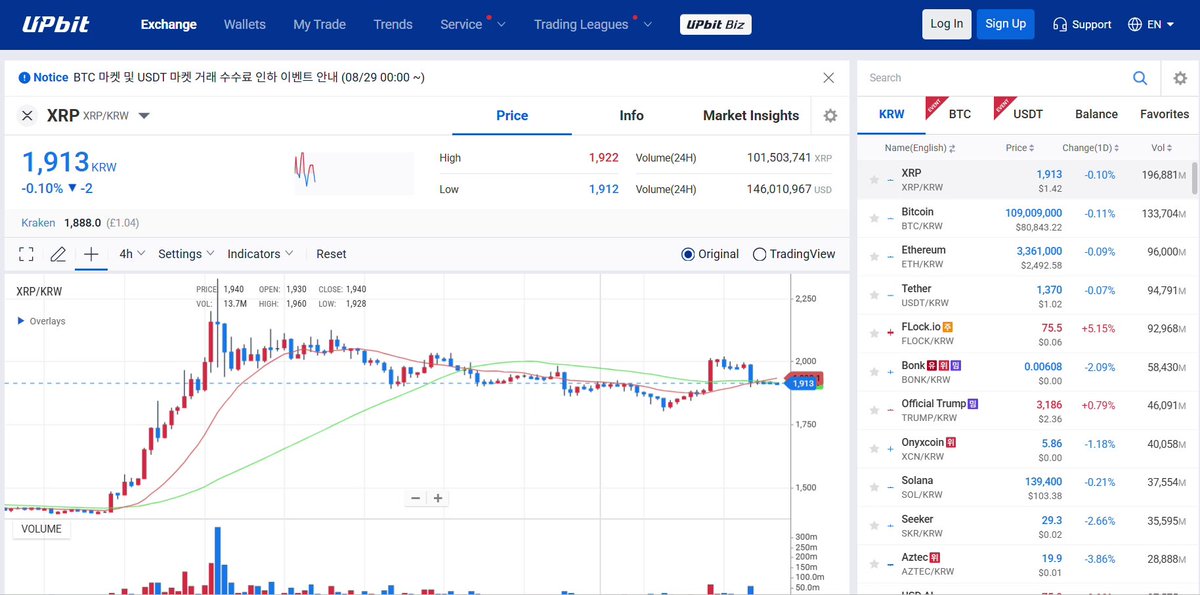This screenshot has width=1200, height=595.
Task: Click the market list scrollbar
Action: click(x=1195, y=178)
